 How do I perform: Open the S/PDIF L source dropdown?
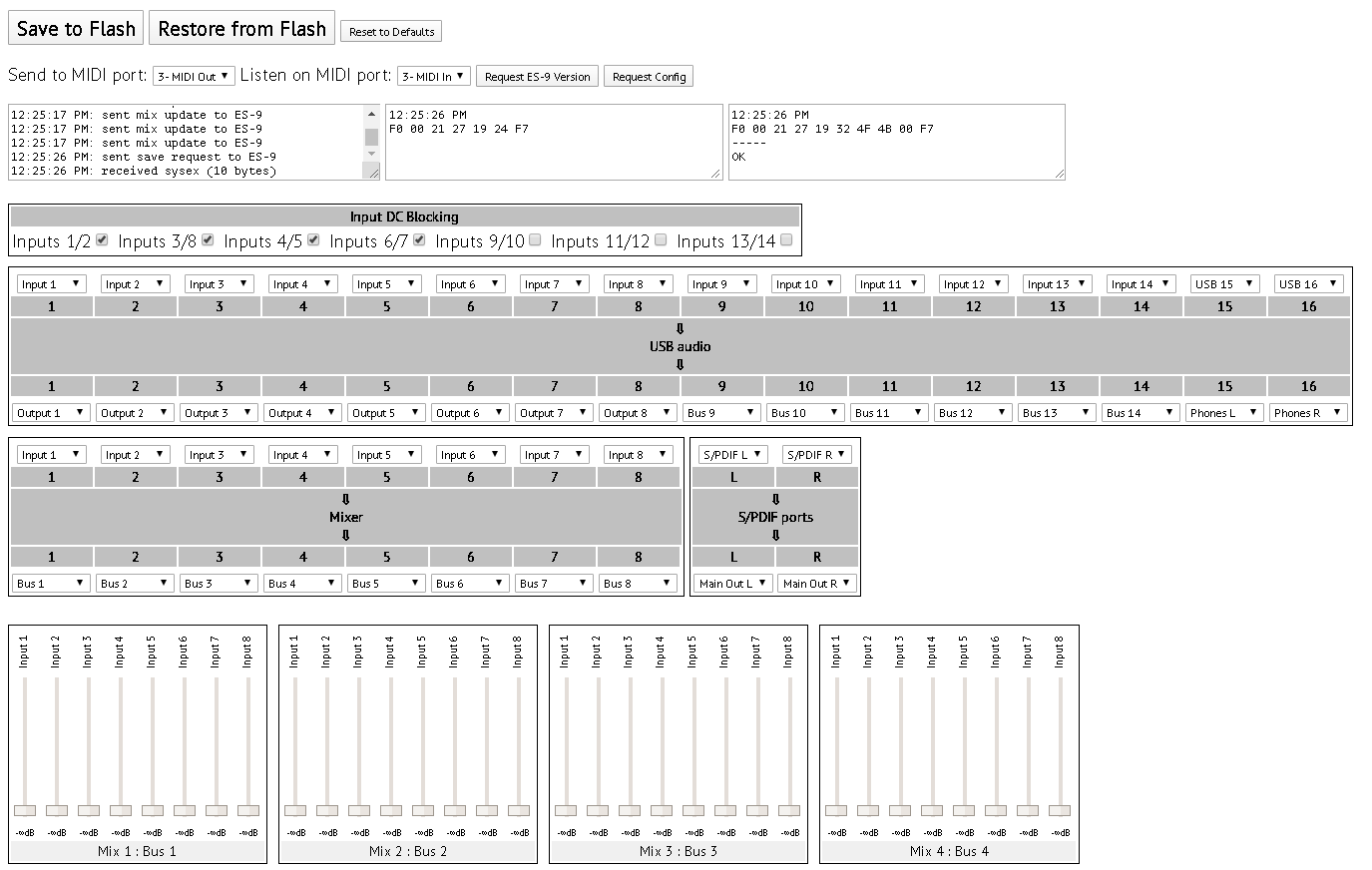(x=733, y=455)
